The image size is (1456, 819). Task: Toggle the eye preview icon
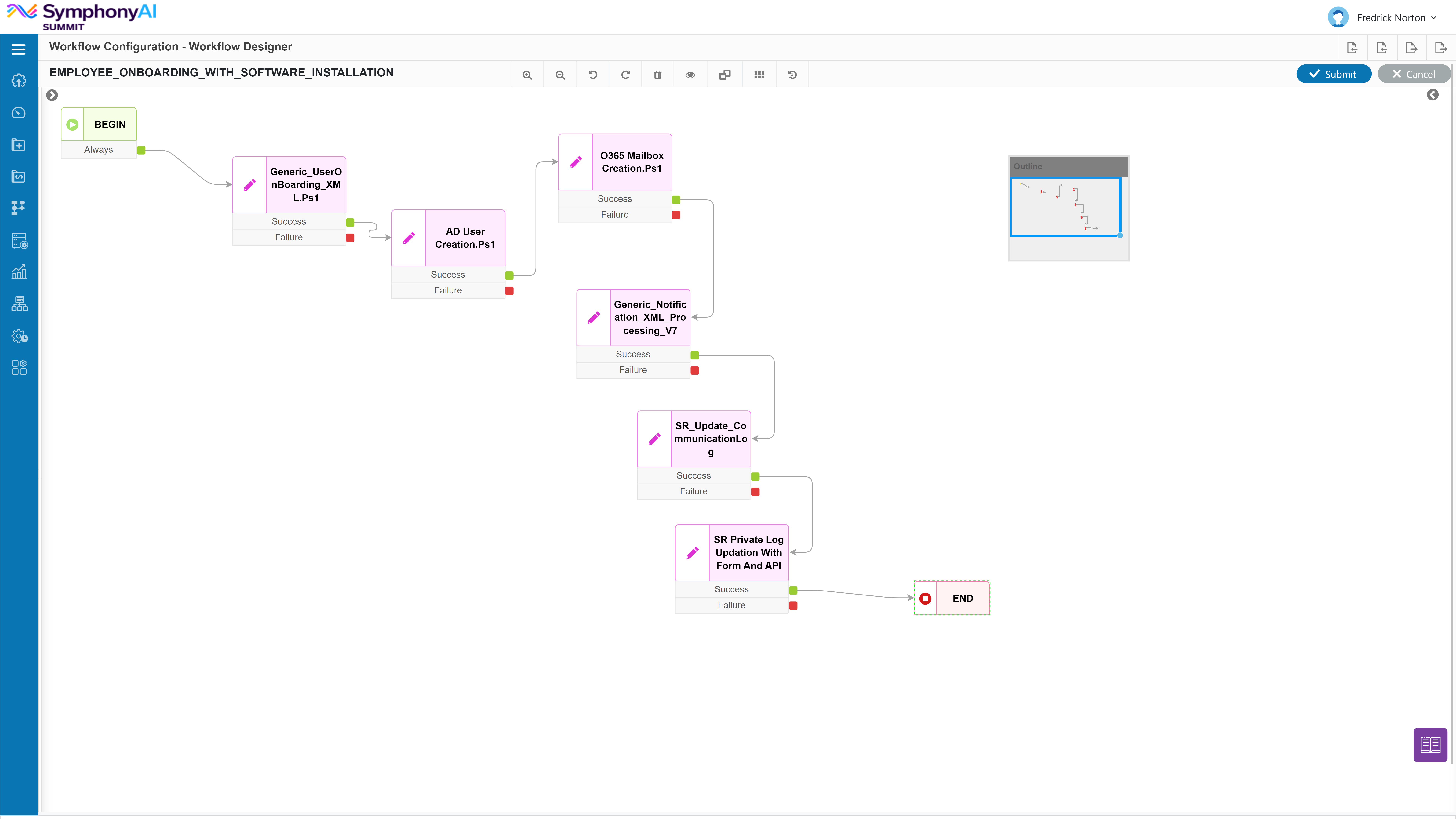click(x=690, y=75)
